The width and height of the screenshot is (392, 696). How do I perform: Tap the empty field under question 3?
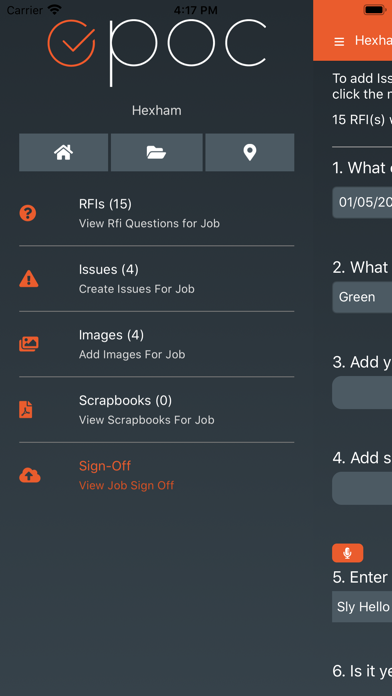click(362, 392)
